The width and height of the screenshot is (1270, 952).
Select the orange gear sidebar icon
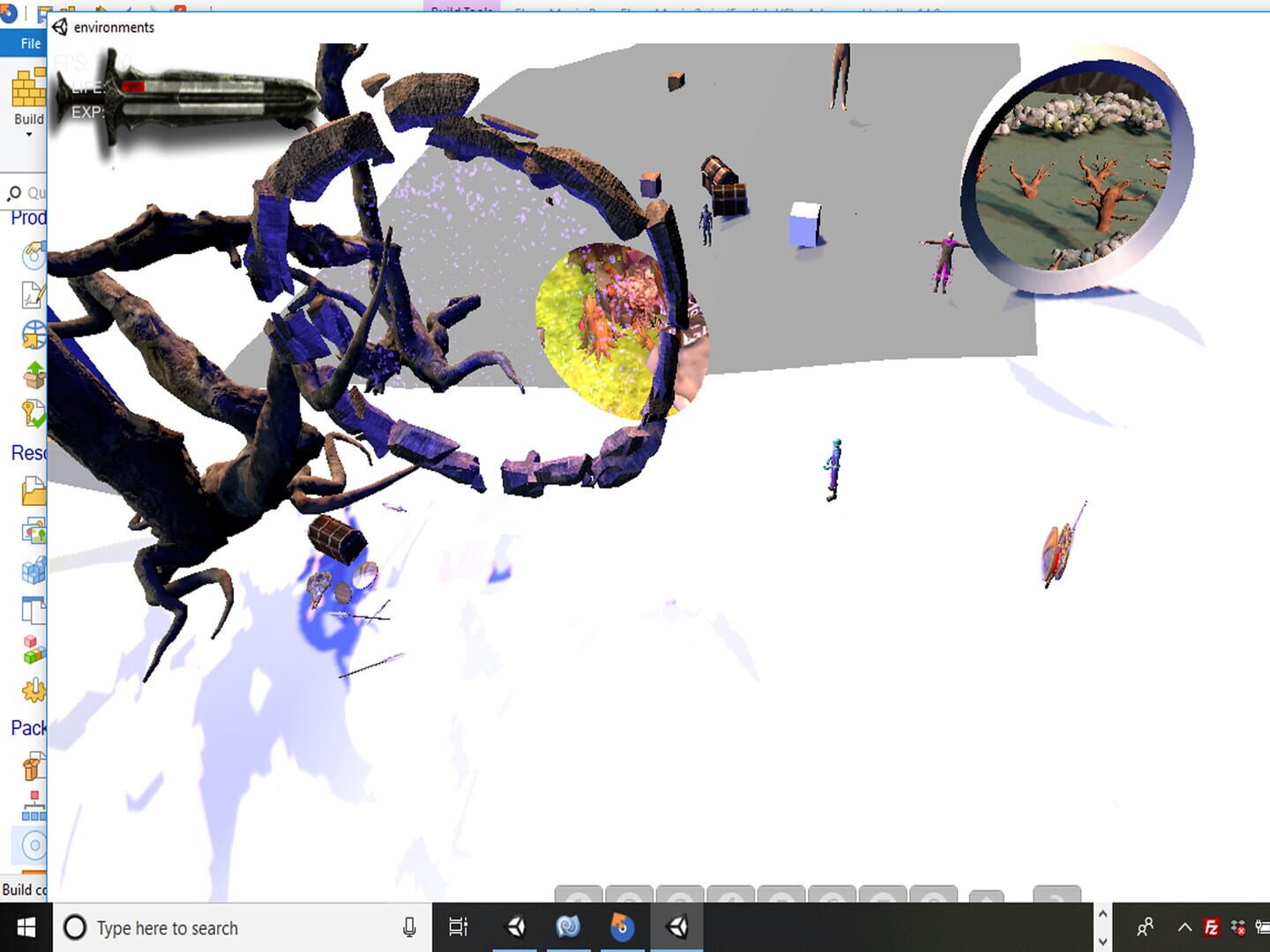click(34, 690)
